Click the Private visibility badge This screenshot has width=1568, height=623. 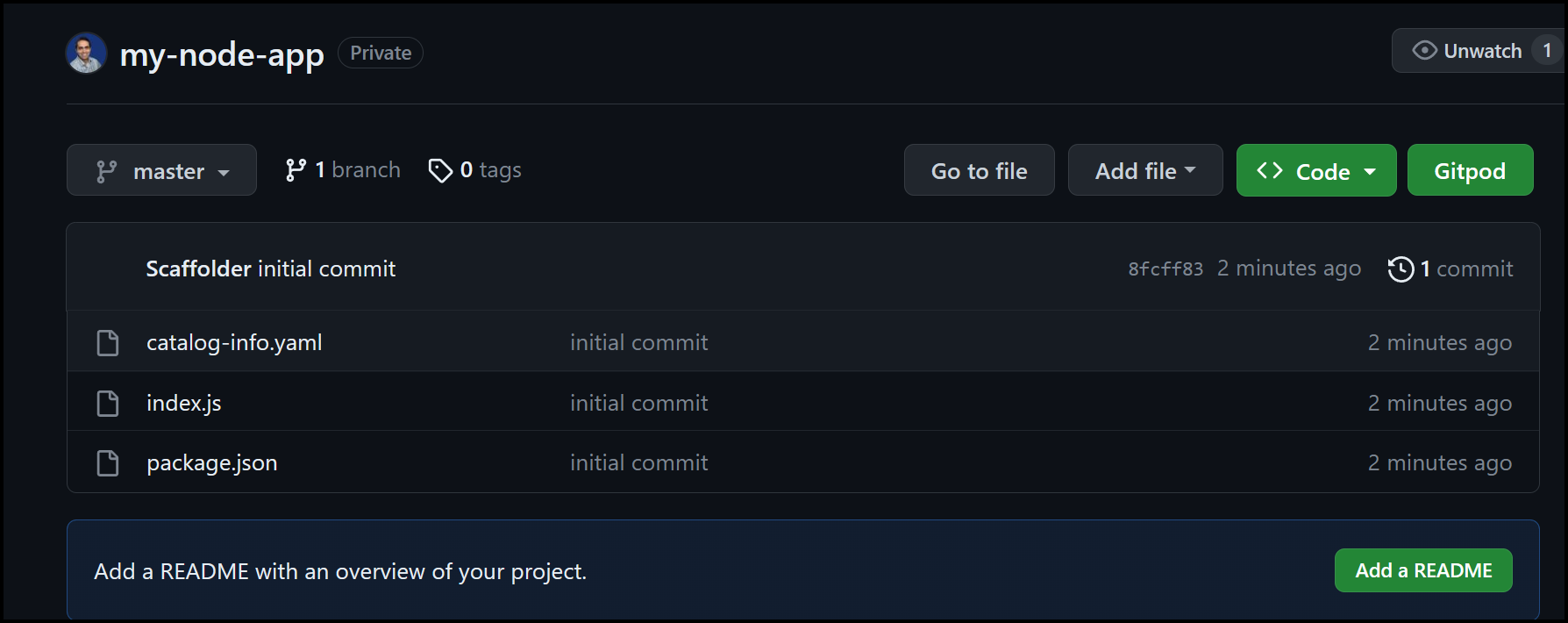[380, 53]
